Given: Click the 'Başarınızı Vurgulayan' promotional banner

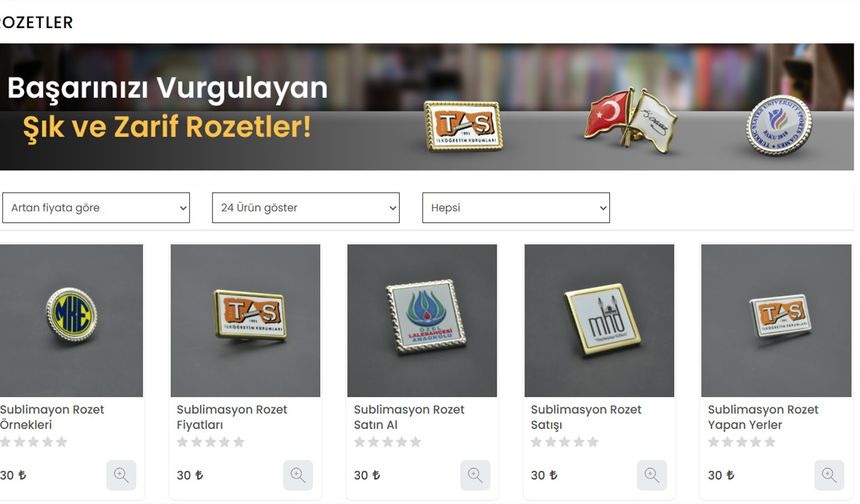Looking at the screenshot, I should click(427, 107).
